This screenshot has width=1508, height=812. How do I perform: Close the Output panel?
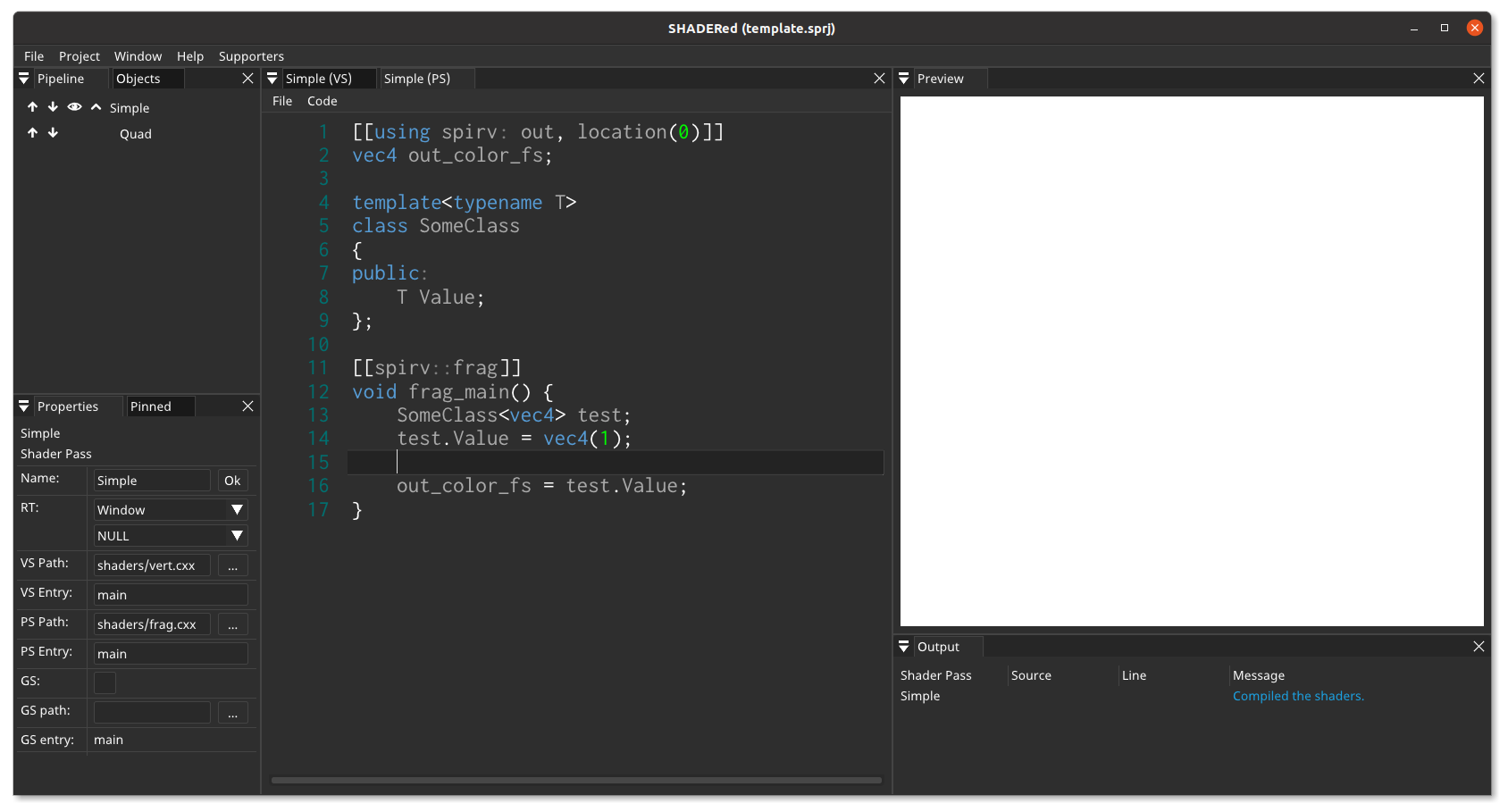[1479, 647]
